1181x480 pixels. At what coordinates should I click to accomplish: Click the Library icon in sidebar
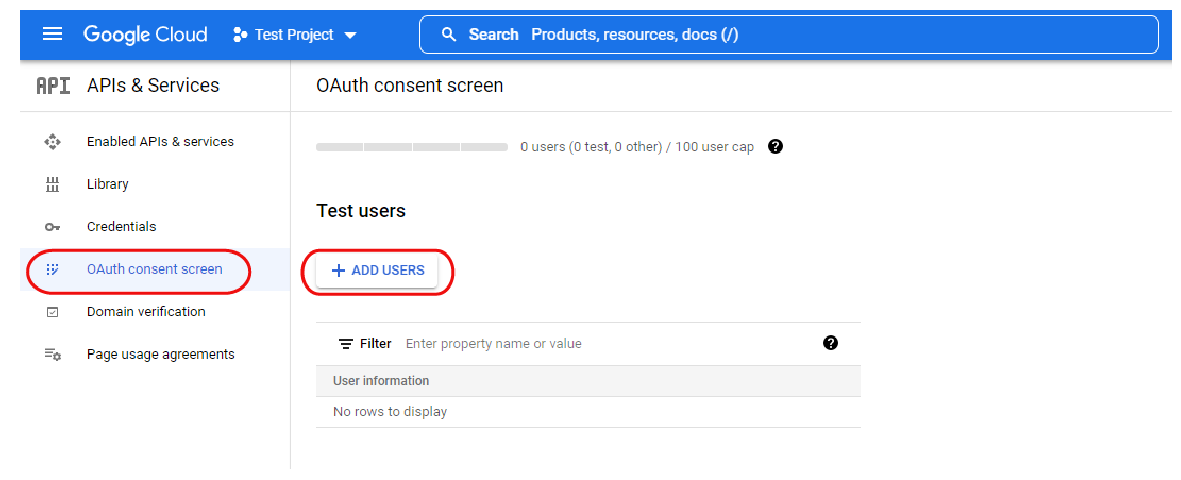point(52,185)
